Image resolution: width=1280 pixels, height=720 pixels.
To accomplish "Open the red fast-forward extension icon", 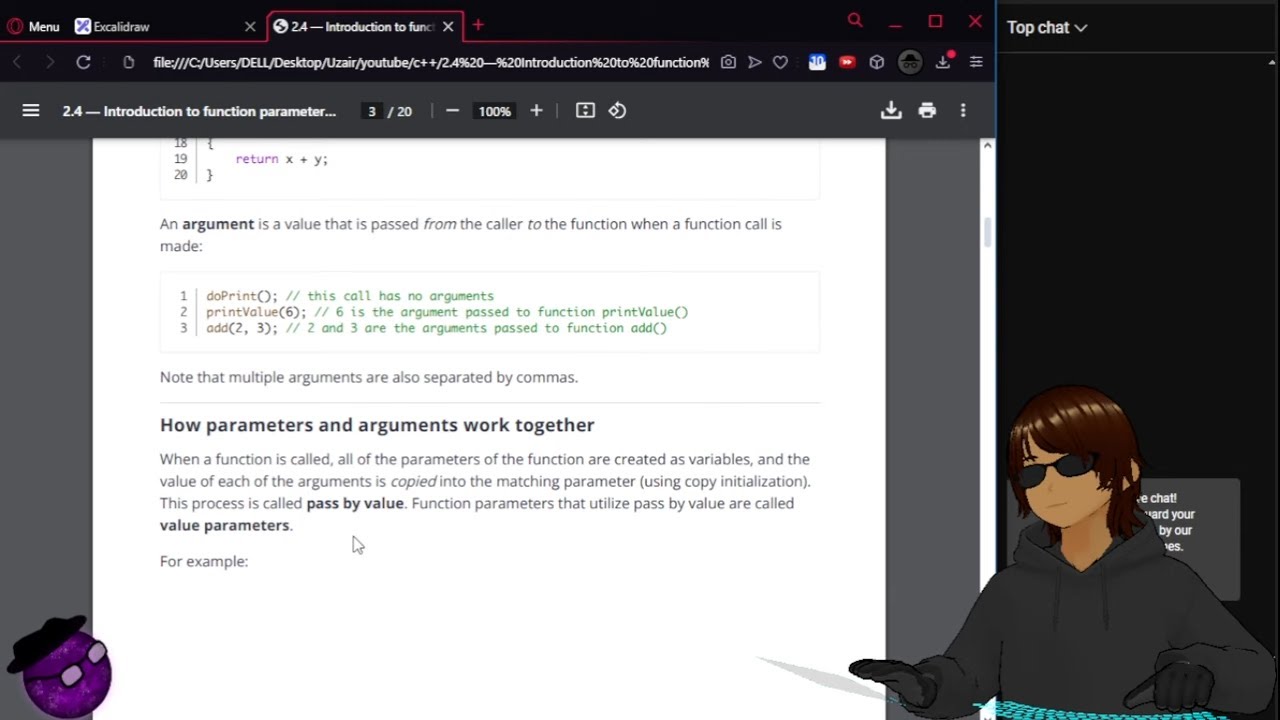I will [847, 62].
